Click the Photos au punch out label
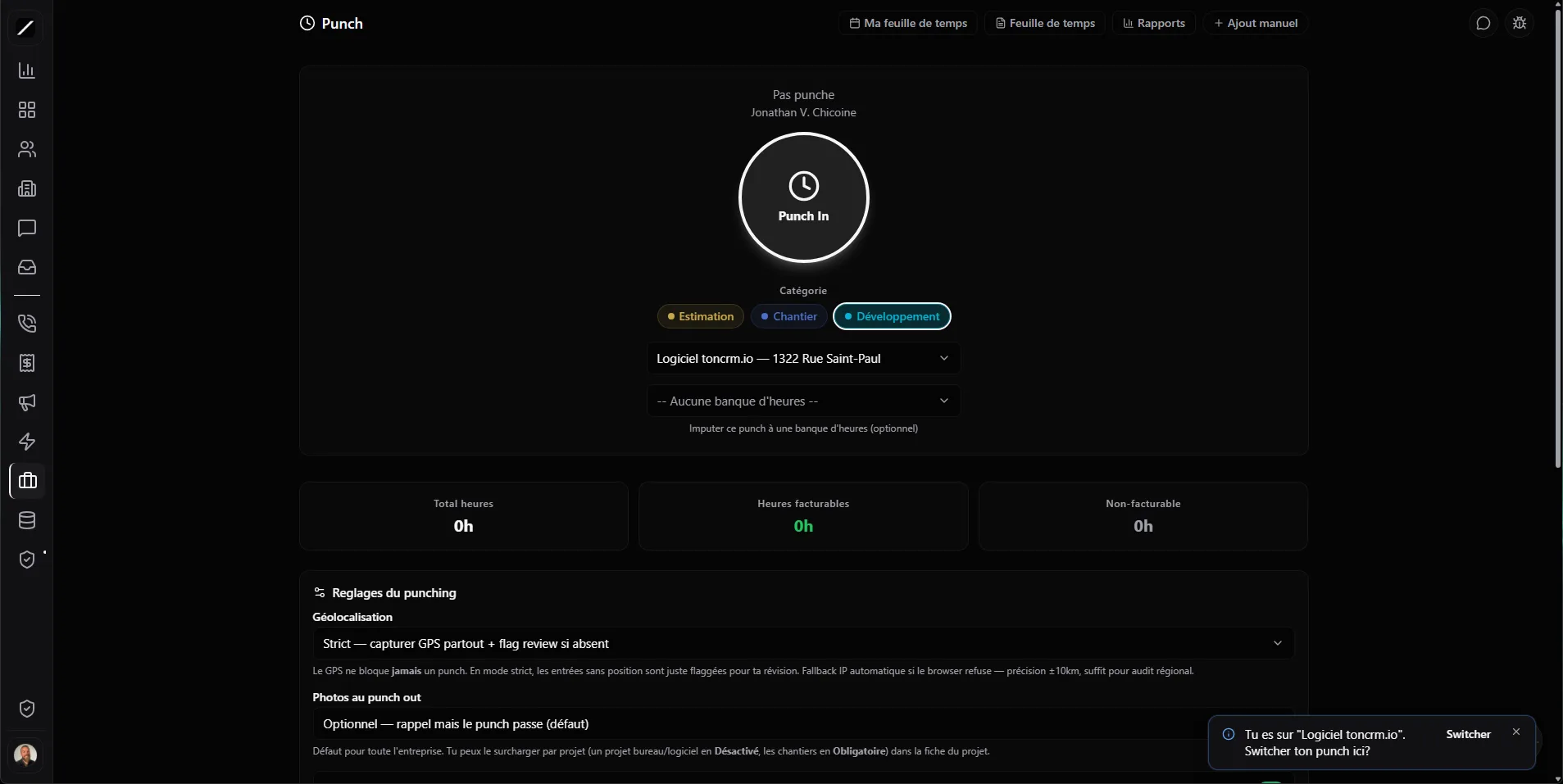 [366, 697]
